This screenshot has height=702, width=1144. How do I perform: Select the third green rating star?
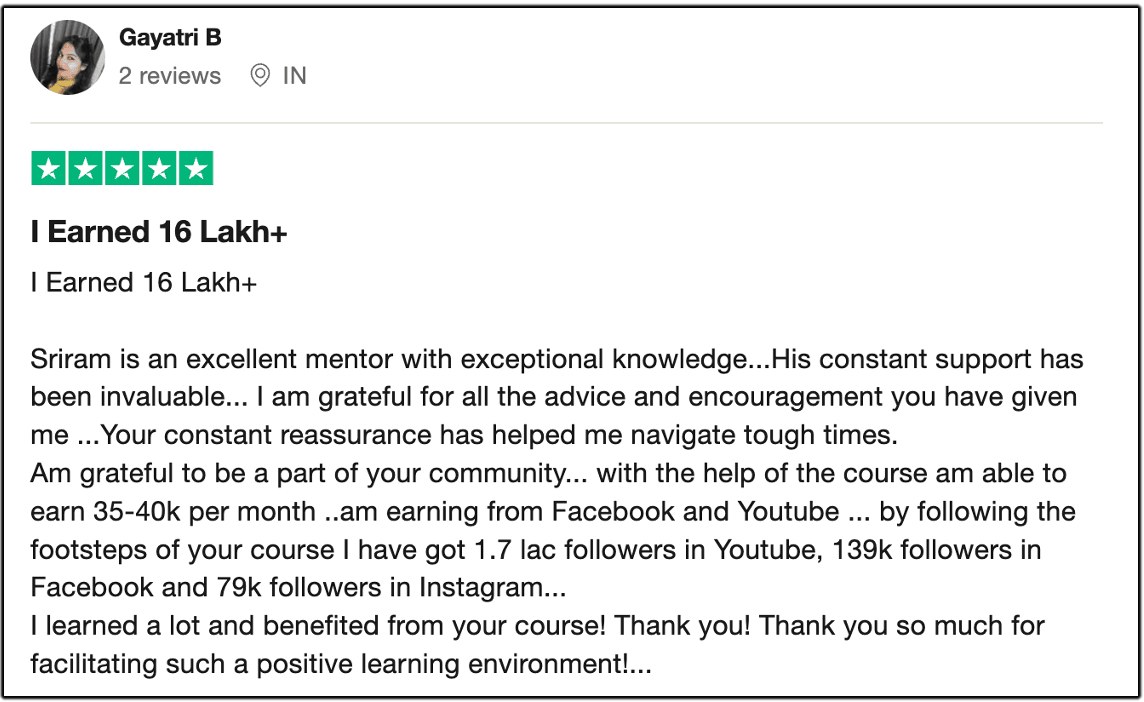[122, 168]
